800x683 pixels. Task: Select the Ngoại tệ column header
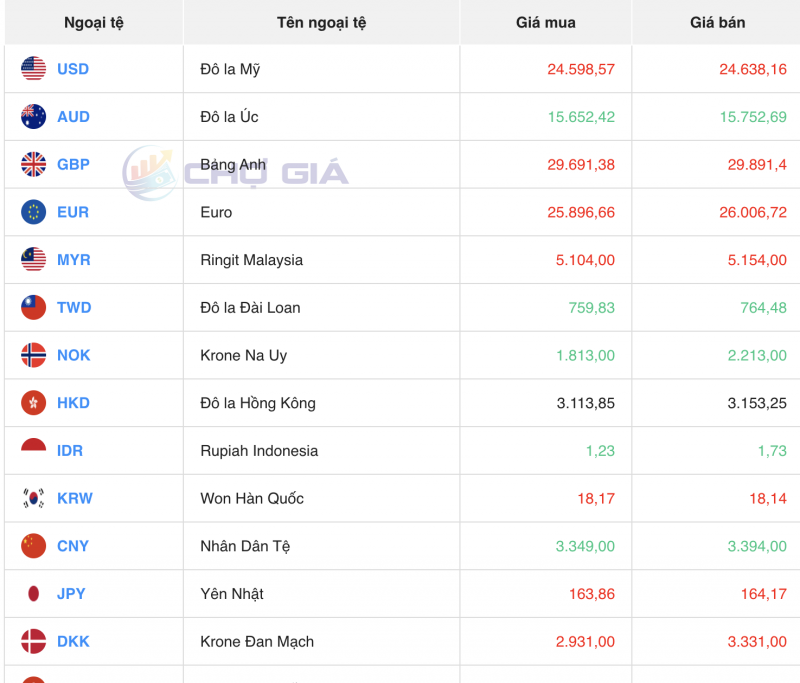coord(93,22)
